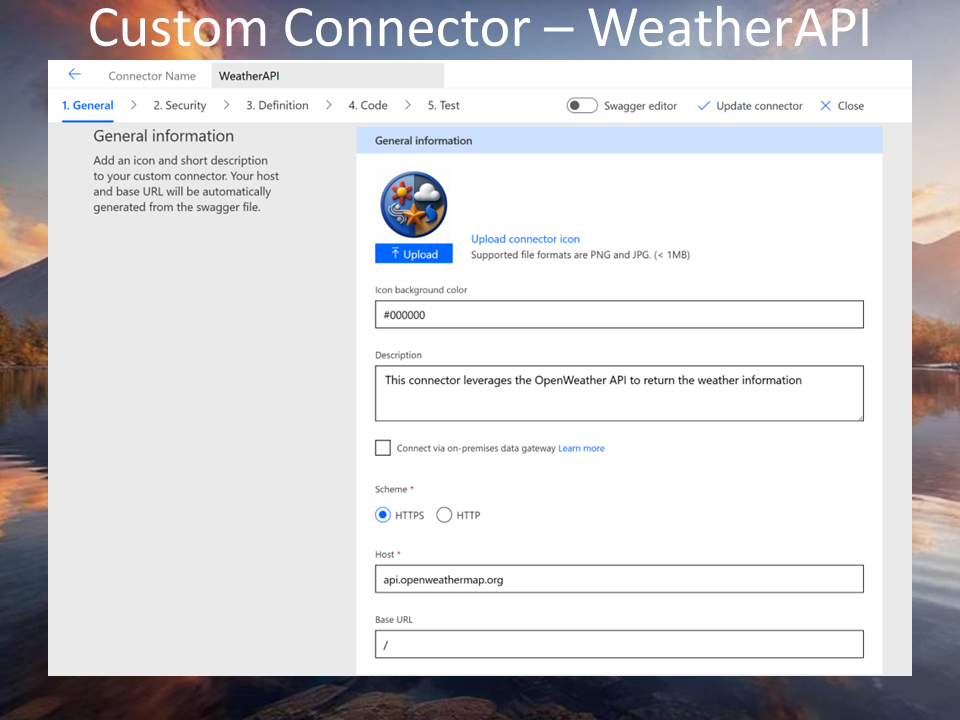Click the weather connector icon image
The height and width of the screenshot is (720, 960).
click(x=414, y=204)
